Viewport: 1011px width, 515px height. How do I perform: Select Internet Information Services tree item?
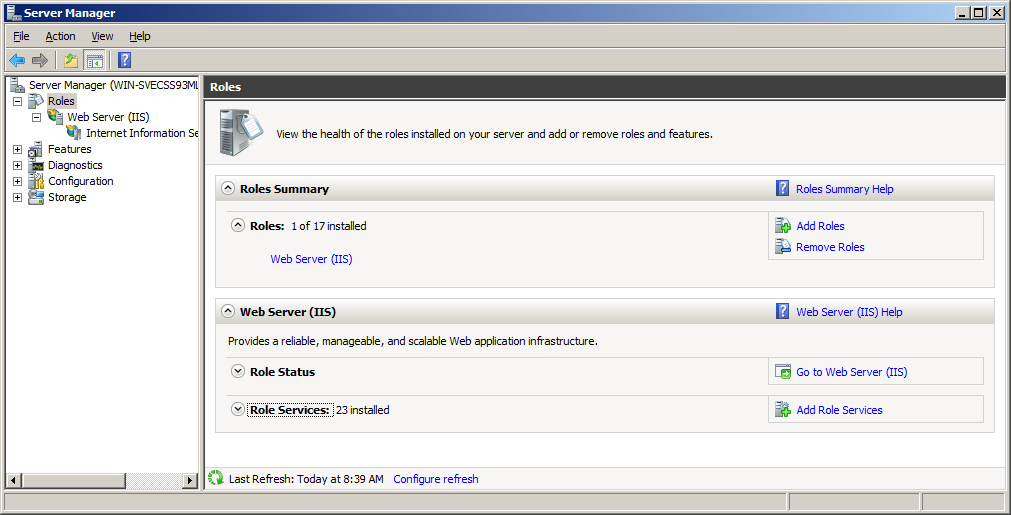click(142, 133)
